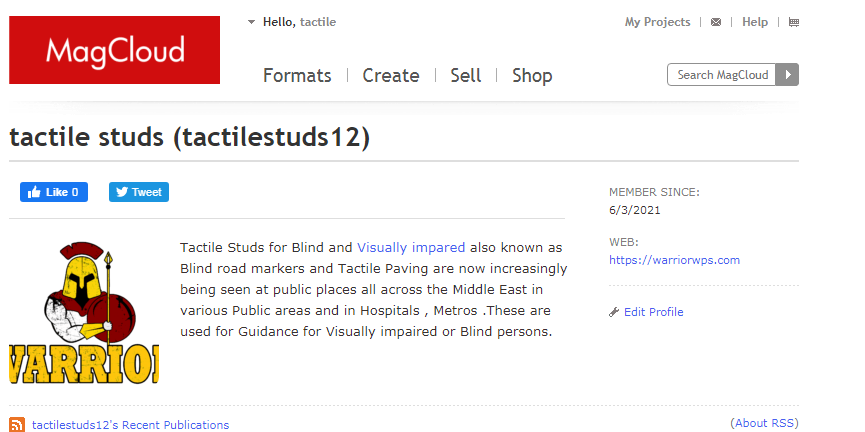Share the profile with the Tweet button
The height and width of the screenshot is (432, 865).
click(x=139, y=192)
